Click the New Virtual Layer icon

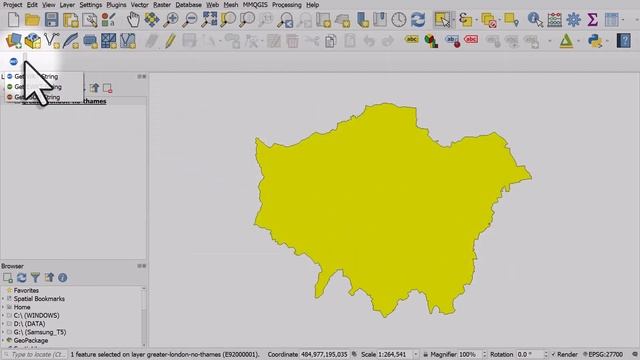[128, 40]
